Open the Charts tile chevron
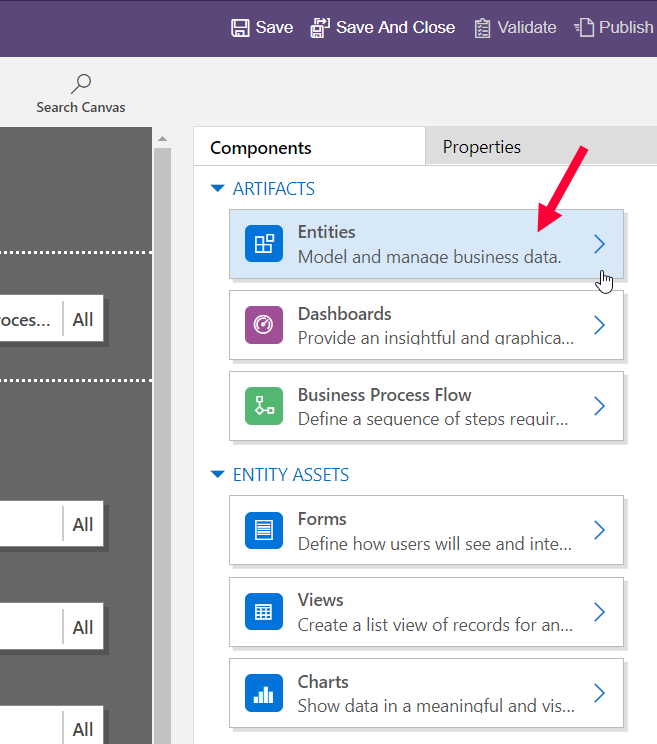Viewport: 657px width, 744px height. coord(599,693)
